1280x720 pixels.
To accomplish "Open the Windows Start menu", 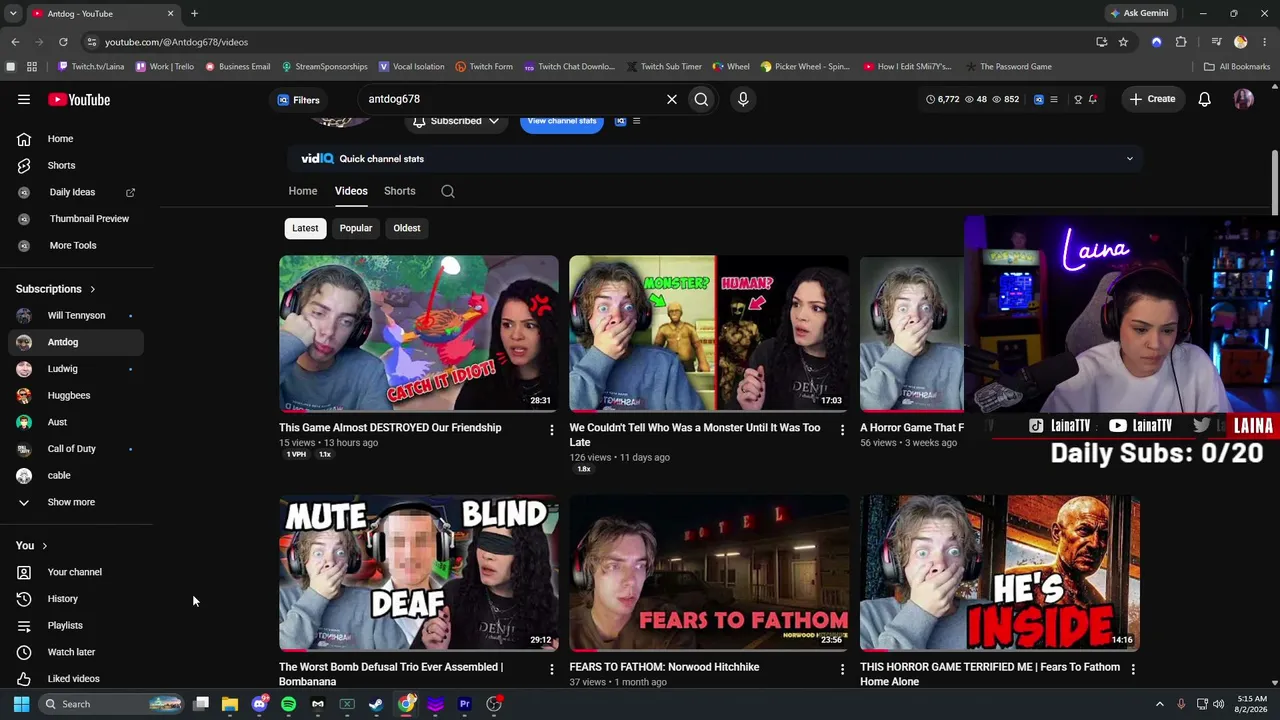I will [21, 704].
